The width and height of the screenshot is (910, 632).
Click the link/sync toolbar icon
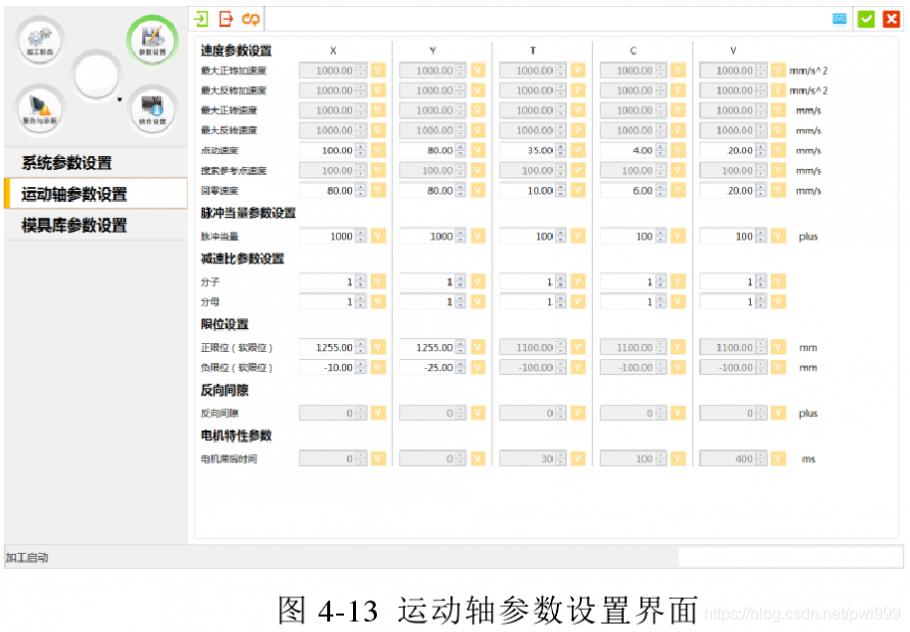tap(251, 18)
